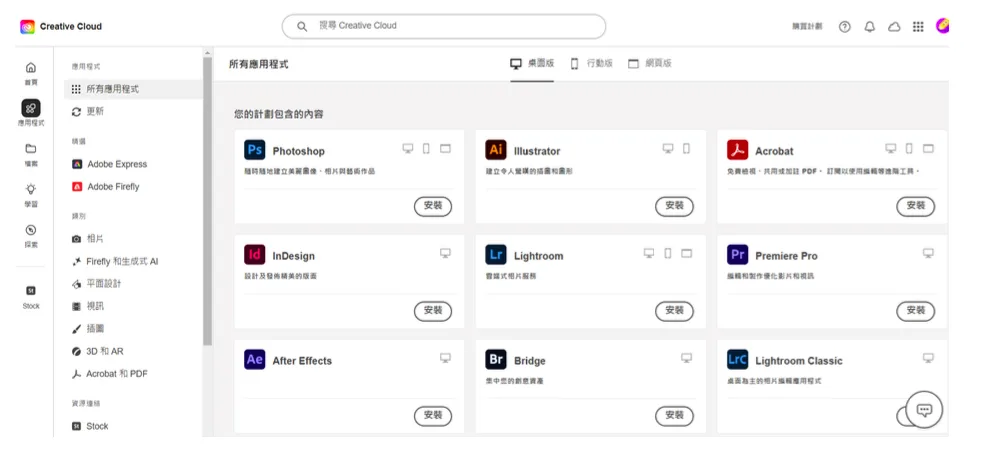This screenshot has height=474, width=1007.
Task: Click Lightroom's mobile platform icon
Action: (x=668, y=253)
